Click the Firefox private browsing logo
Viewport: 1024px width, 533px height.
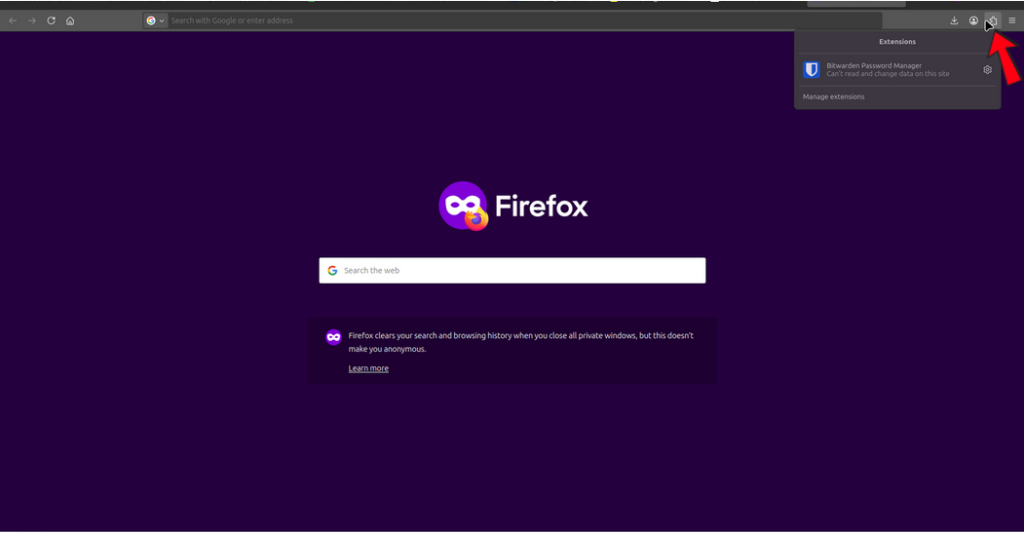click(462, 206)
